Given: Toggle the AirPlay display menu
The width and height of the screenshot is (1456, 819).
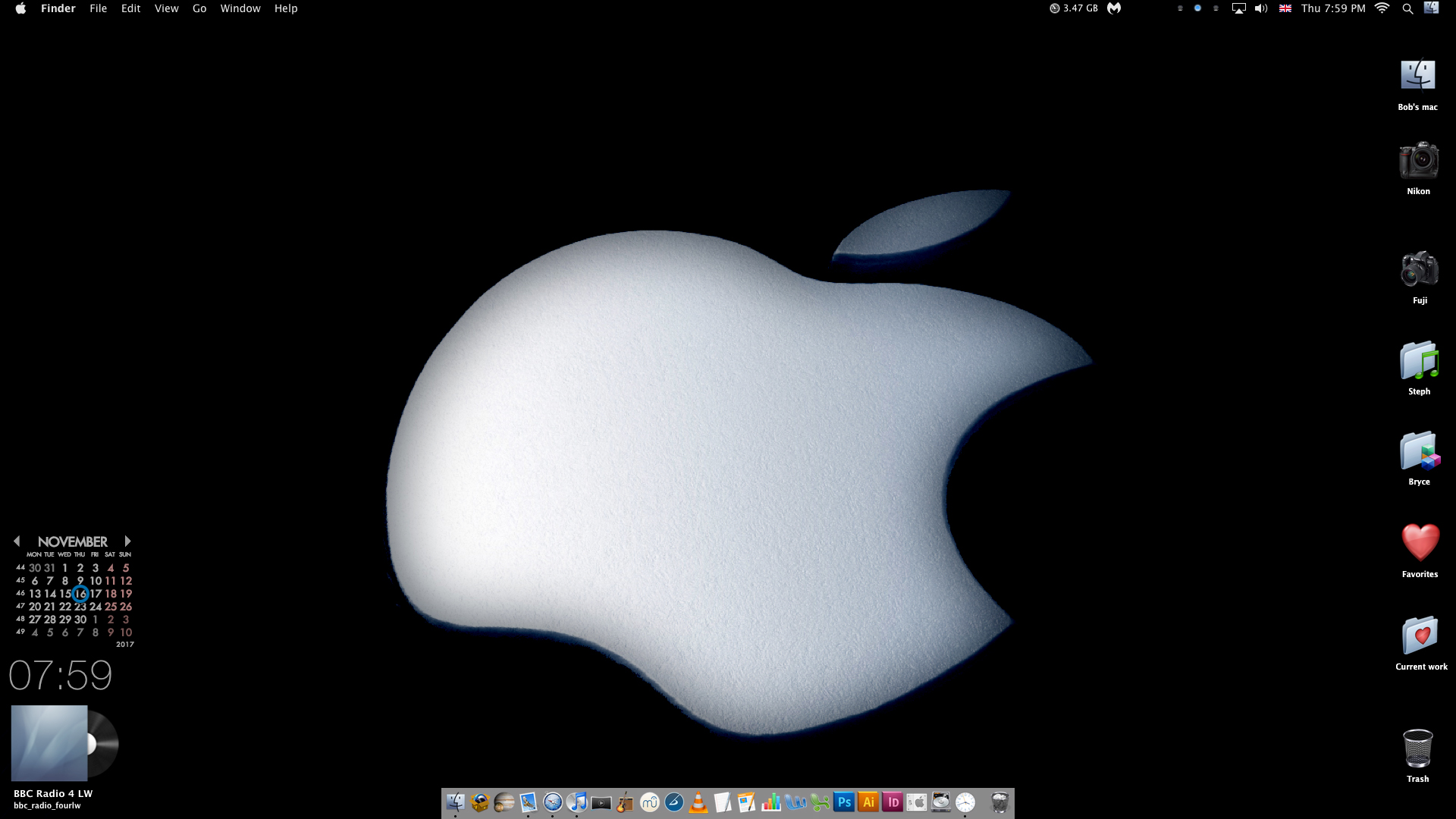Looking at the screenshot, I should 1238,8.
